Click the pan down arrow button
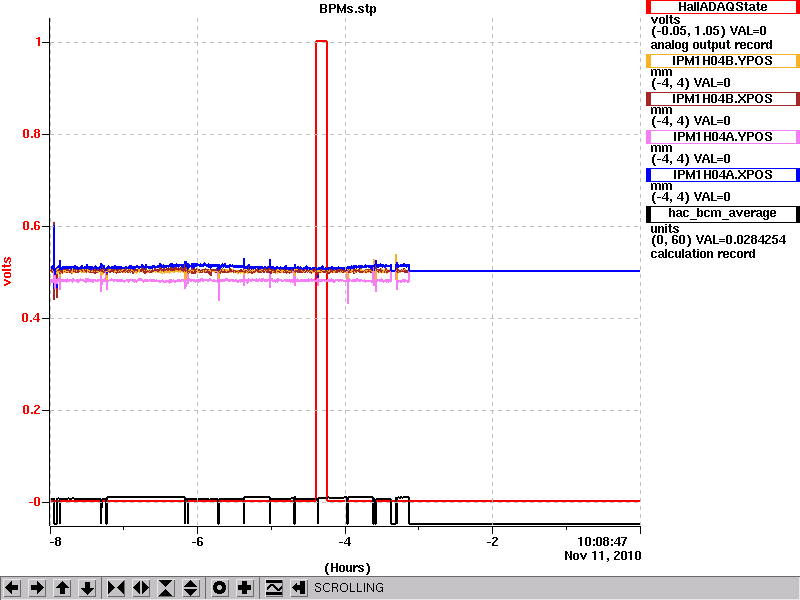The image size is (800, 600). (x=87, y=588)
